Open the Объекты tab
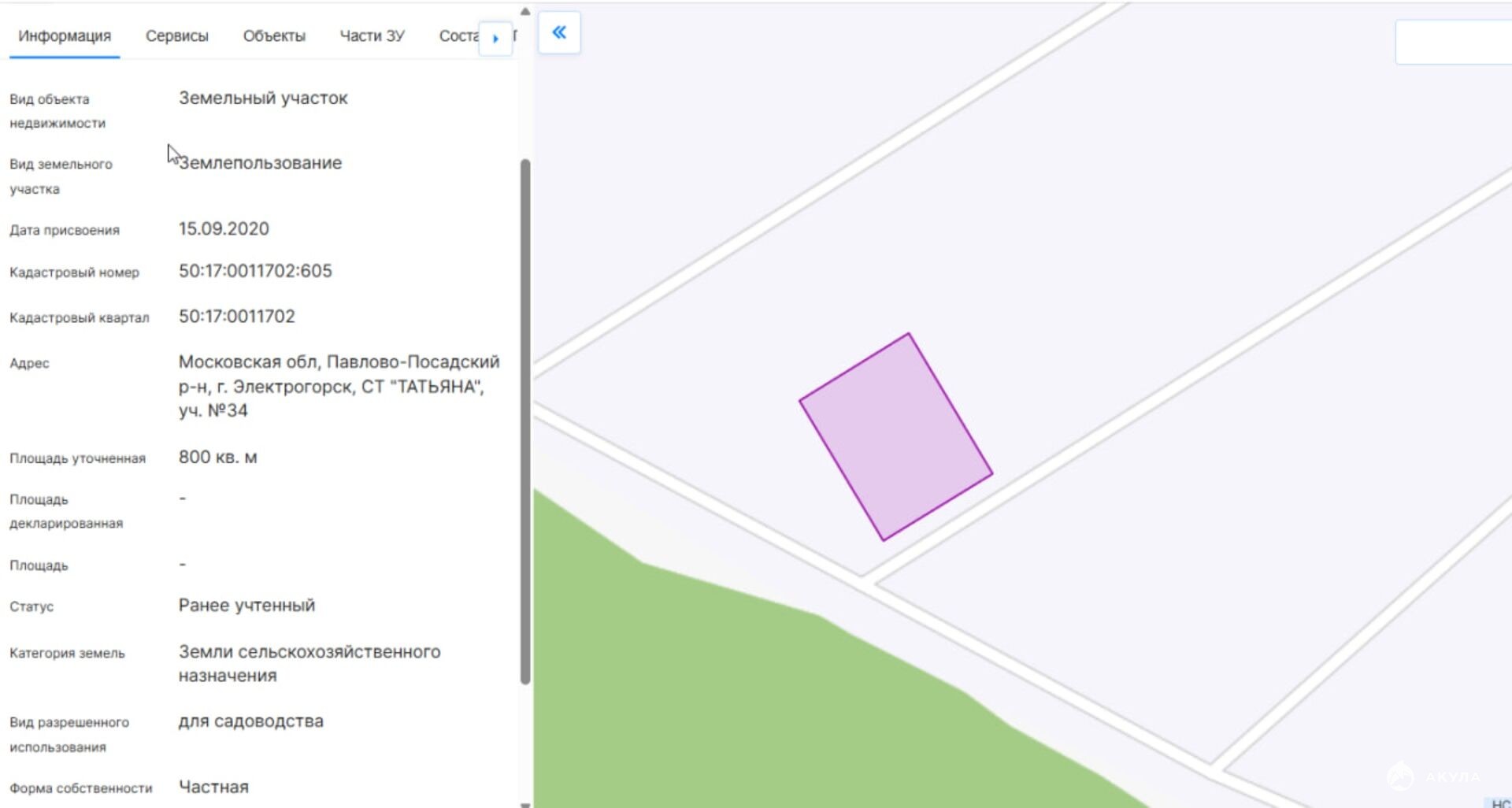 pos(274,36)
